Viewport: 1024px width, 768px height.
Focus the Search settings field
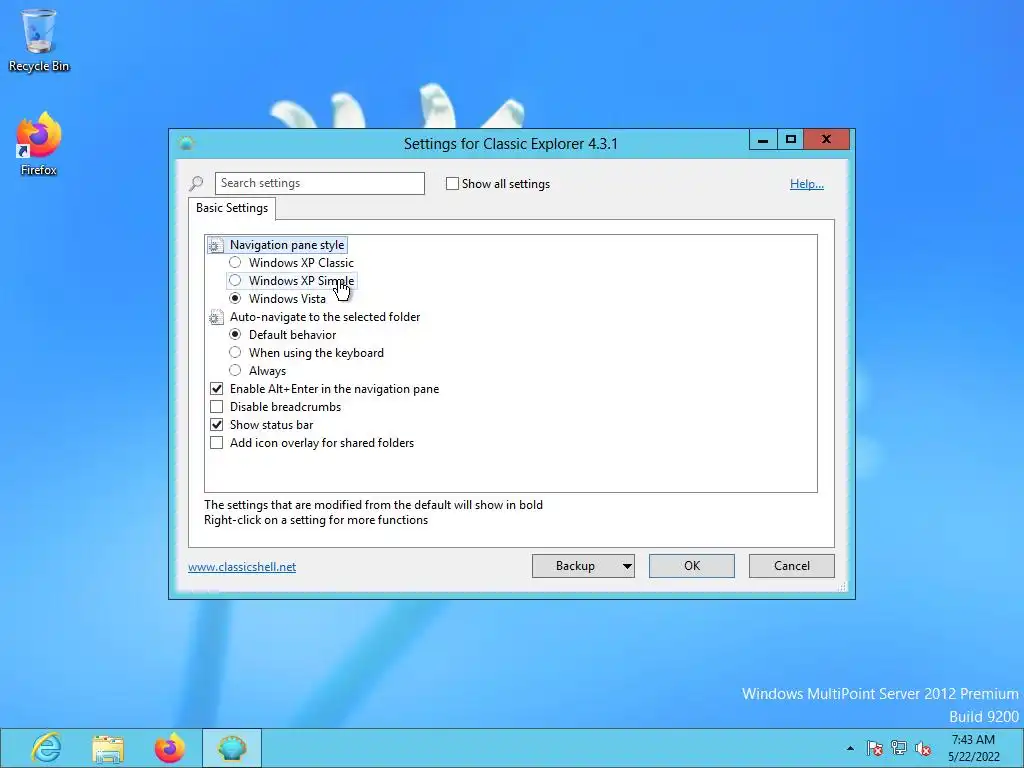coord(319,184)
